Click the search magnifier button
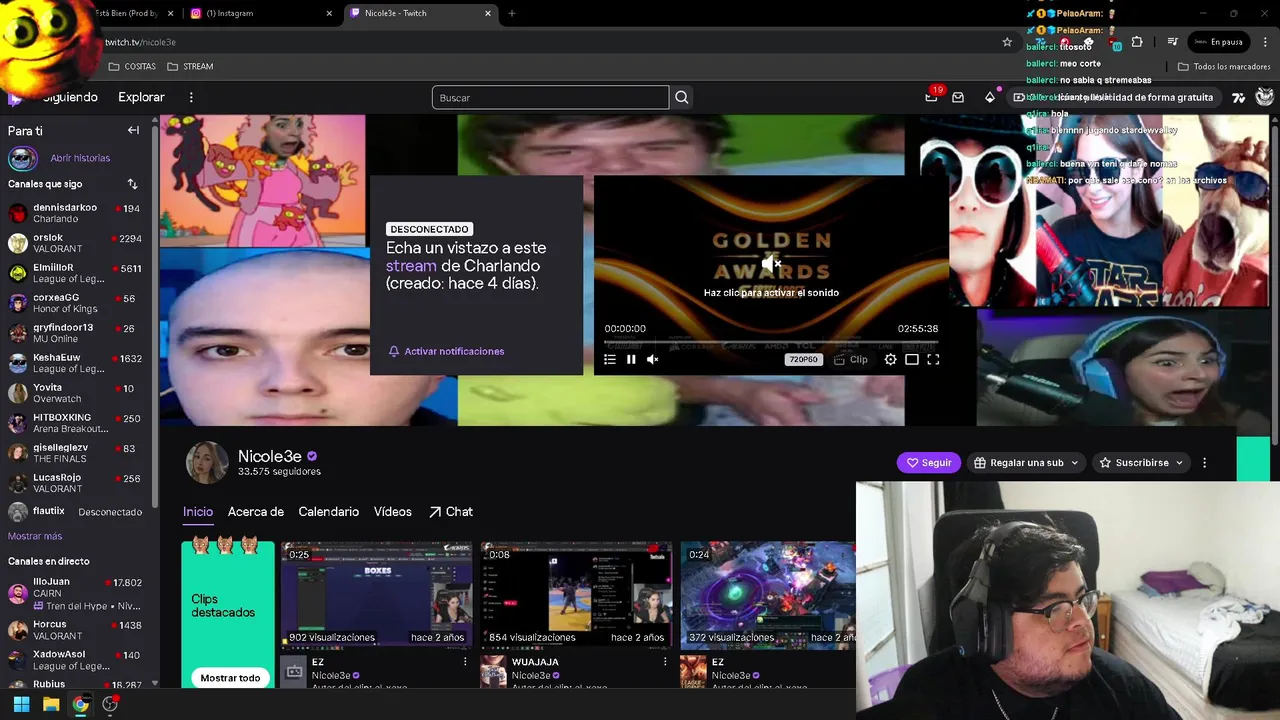 click(682, 97)
